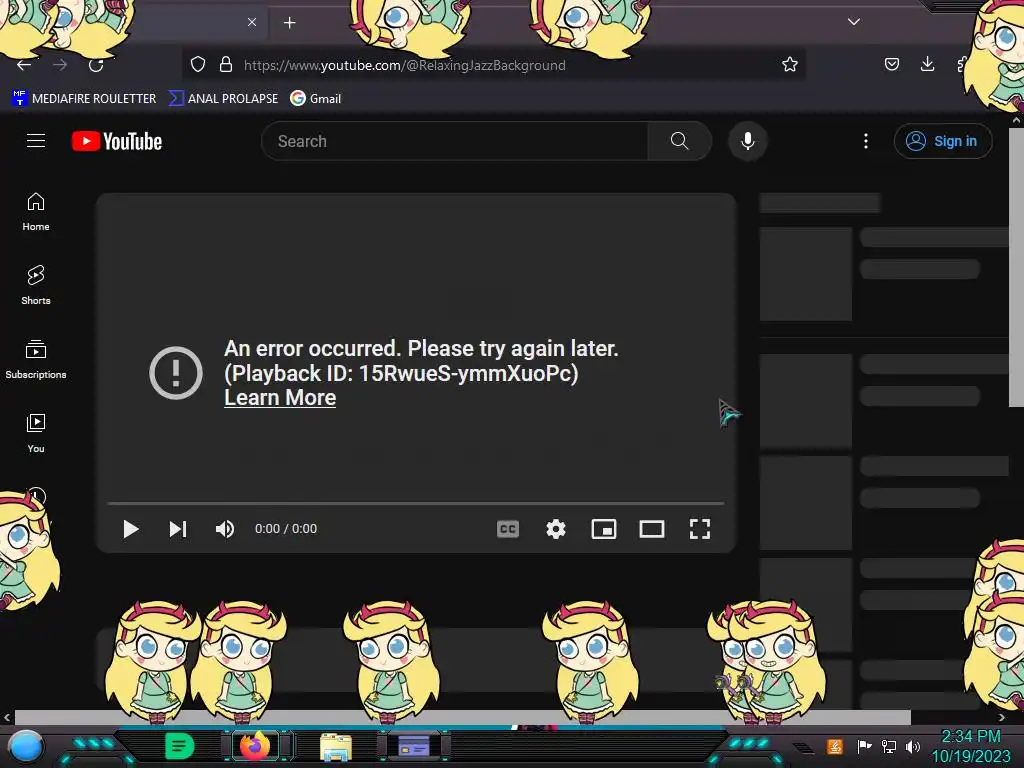Click the Sign in button

tap(942, 141)
